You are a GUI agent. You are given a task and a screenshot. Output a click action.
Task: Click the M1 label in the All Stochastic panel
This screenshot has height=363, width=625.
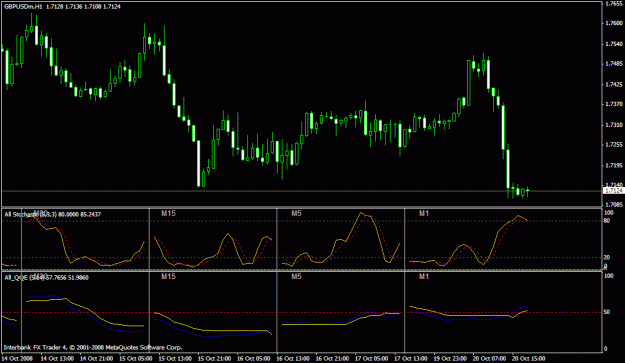(x=424, y=213)
